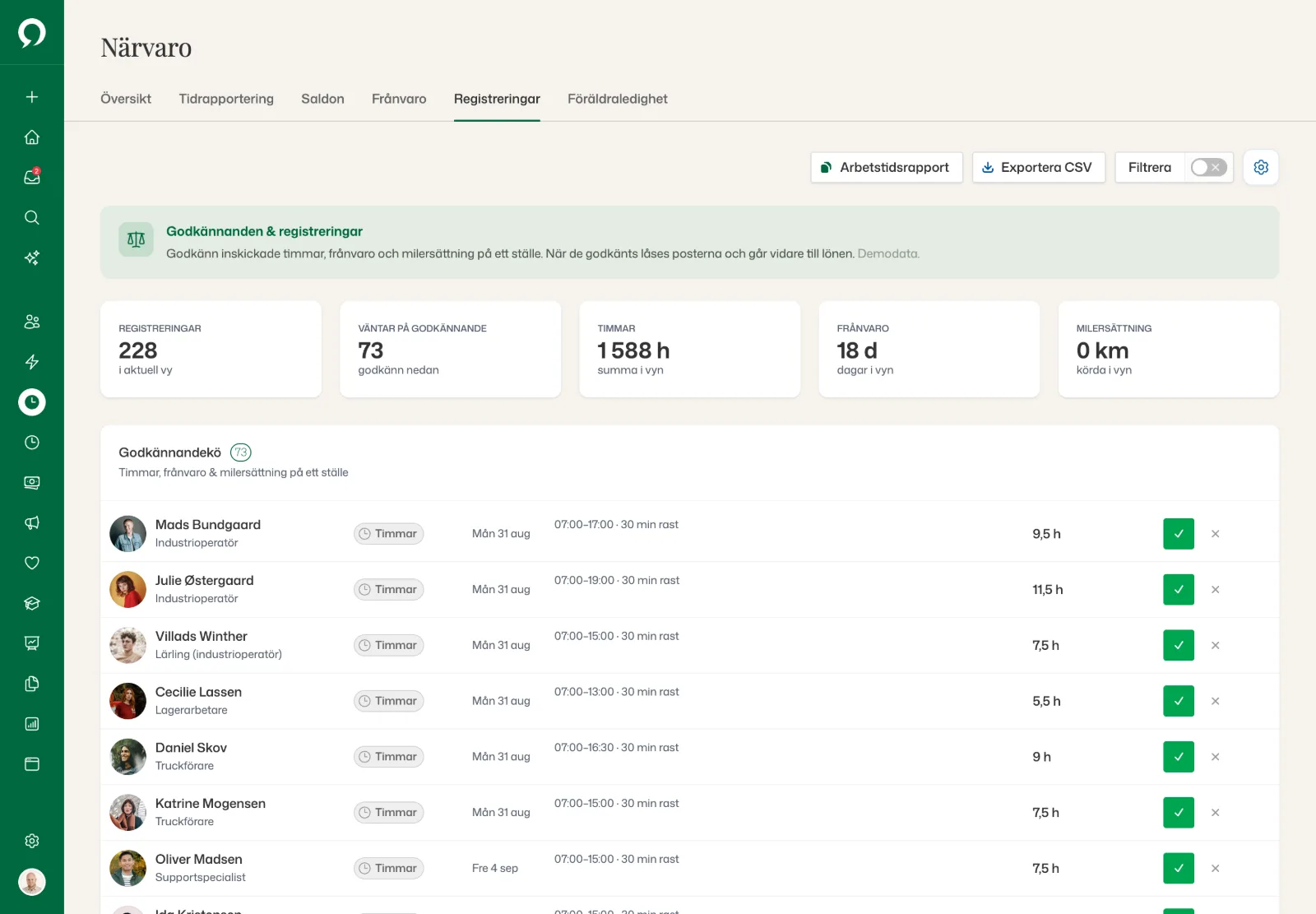Image resolution: width=1316 pixels, height=914 pixels.
Task: Go to the Föräldraledighet tab
Action: coord(618,99)
